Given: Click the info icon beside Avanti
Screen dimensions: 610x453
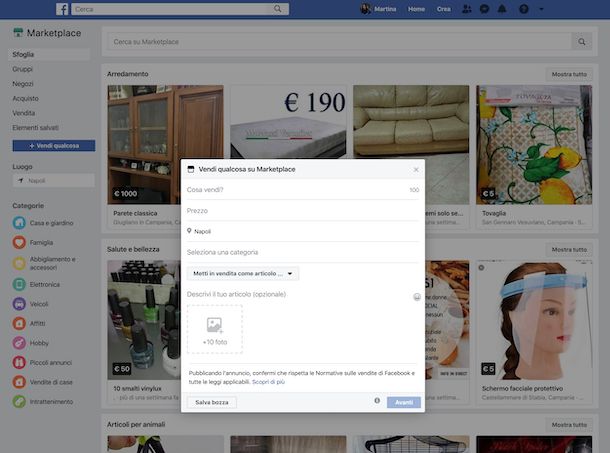Looking at the screenshot, I should click(x=377, y=400).
